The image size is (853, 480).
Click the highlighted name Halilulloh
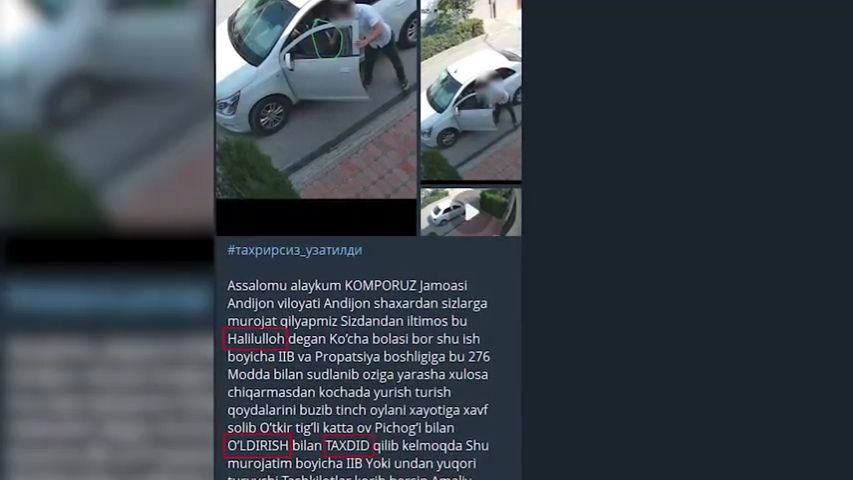pyautogui.click(x=256, y=339)
